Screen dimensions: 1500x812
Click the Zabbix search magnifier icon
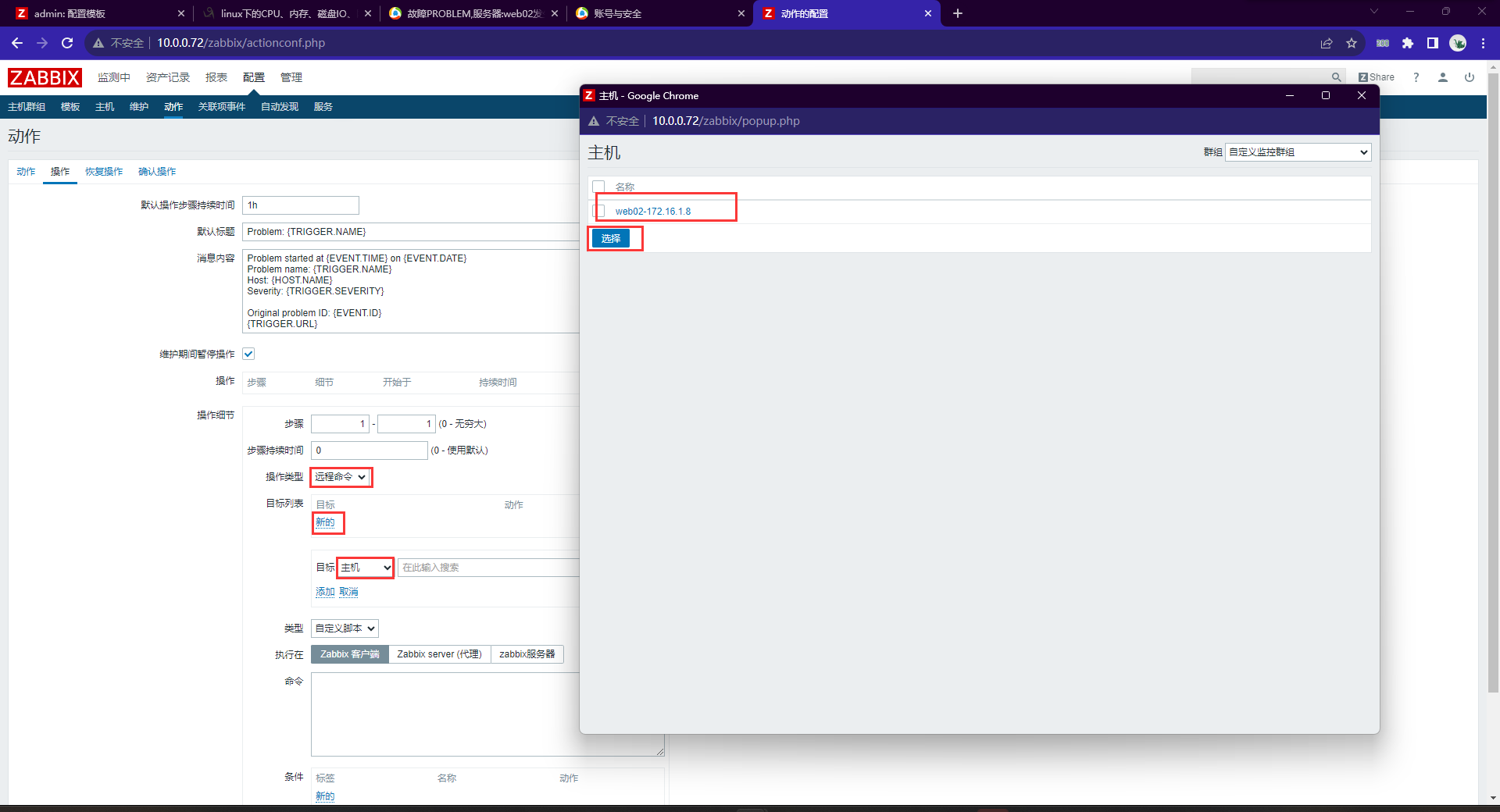click(1336, 77)
